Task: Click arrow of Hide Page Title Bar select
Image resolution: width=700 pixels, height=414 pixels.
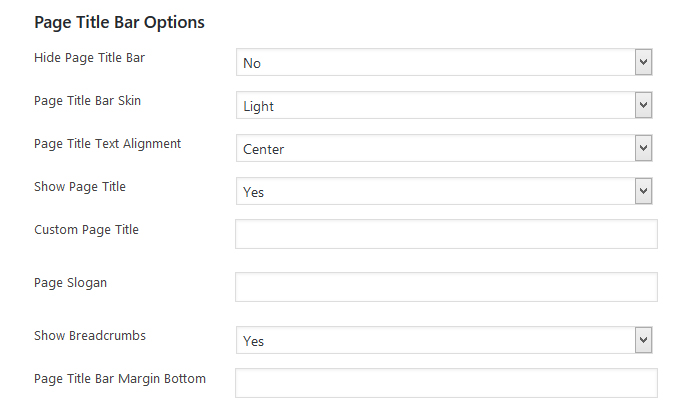Action: 644,63
